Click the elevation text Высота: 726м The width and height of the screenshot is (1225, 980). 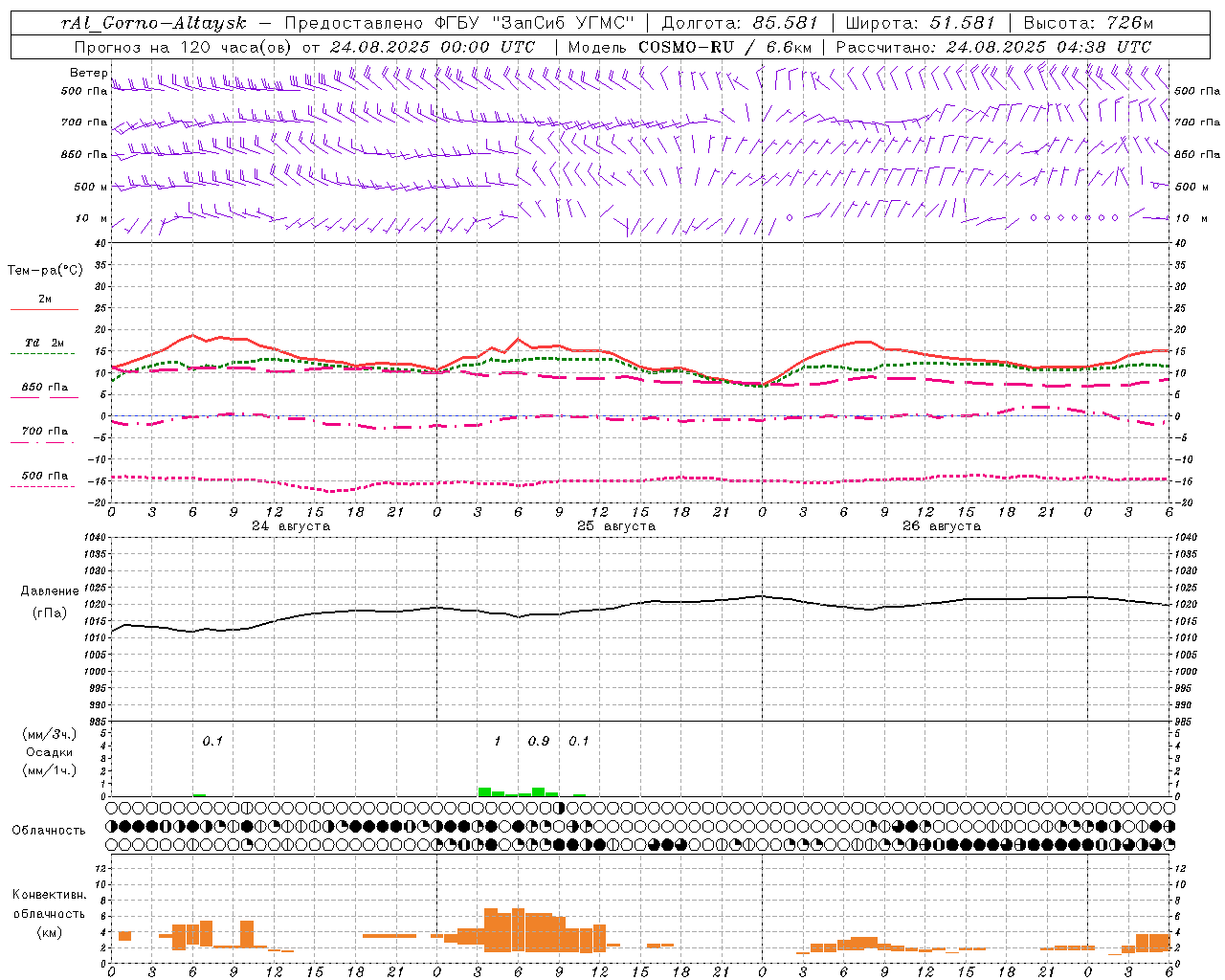click(x=1088, y=22)
